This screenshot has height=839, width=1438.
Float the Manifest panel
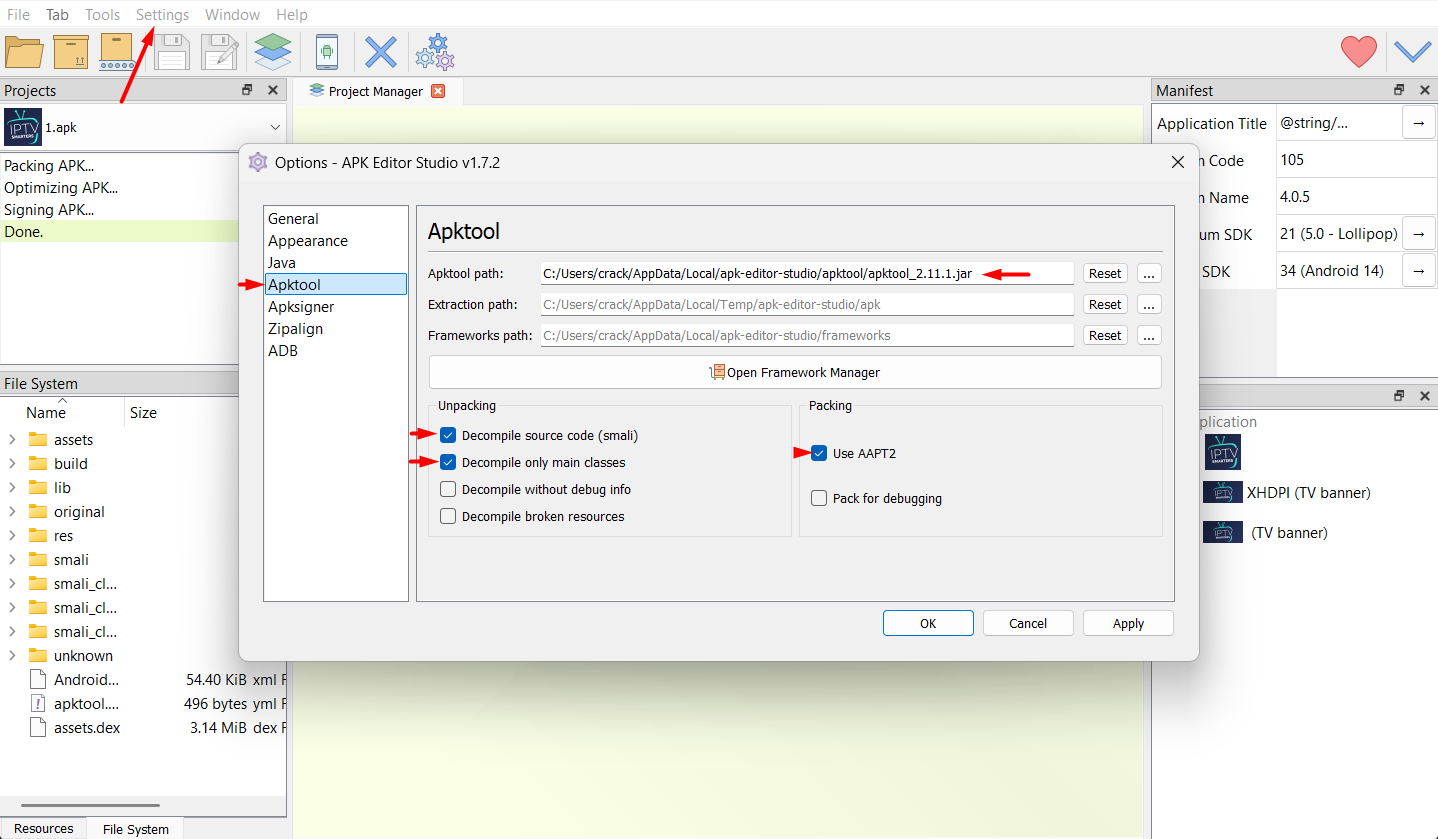(x=1400, y=90)
